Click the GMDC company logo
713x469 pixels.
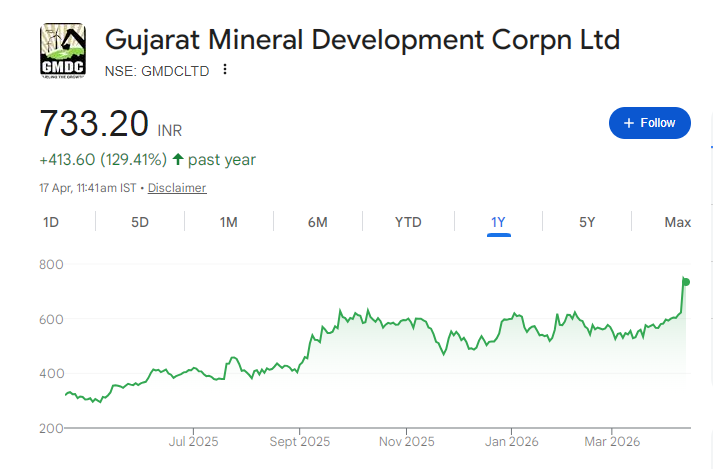coord(63,49)
